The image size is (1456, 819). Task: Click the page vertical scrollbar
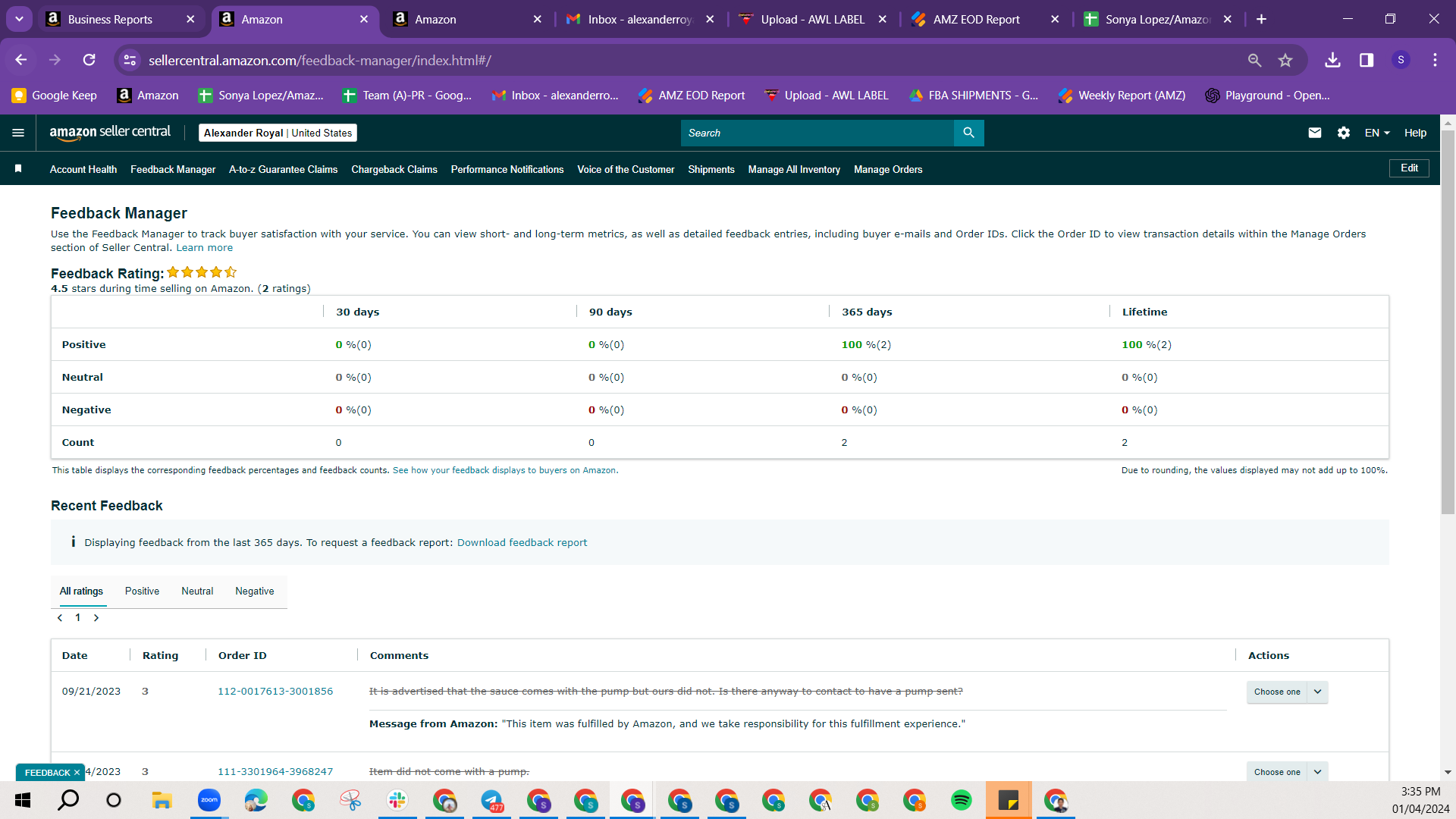click(1448, 322)
